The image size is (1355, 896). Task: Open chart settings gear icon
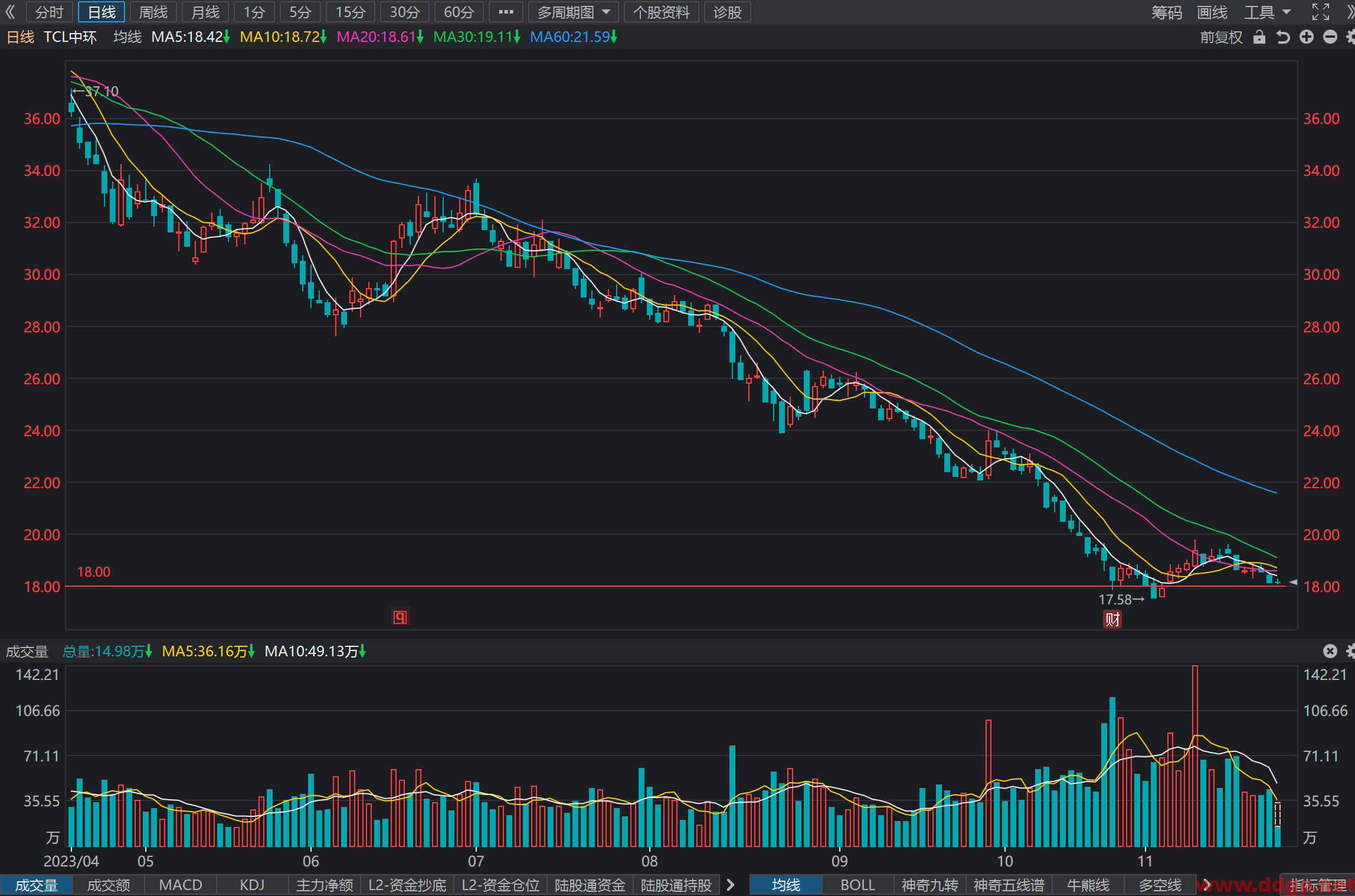1350,37
